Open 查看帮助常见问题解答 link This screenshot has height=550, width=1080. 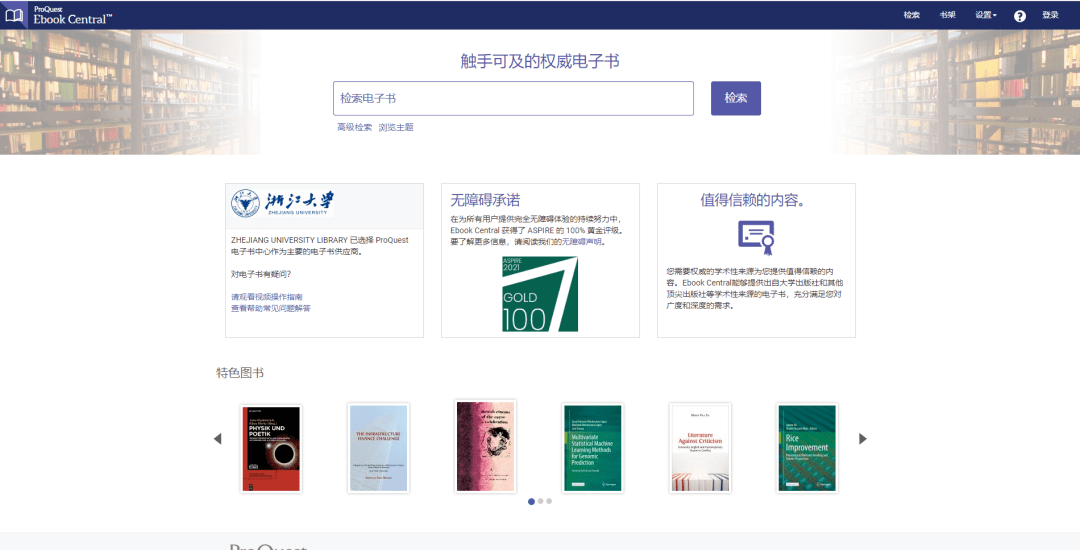271,308
